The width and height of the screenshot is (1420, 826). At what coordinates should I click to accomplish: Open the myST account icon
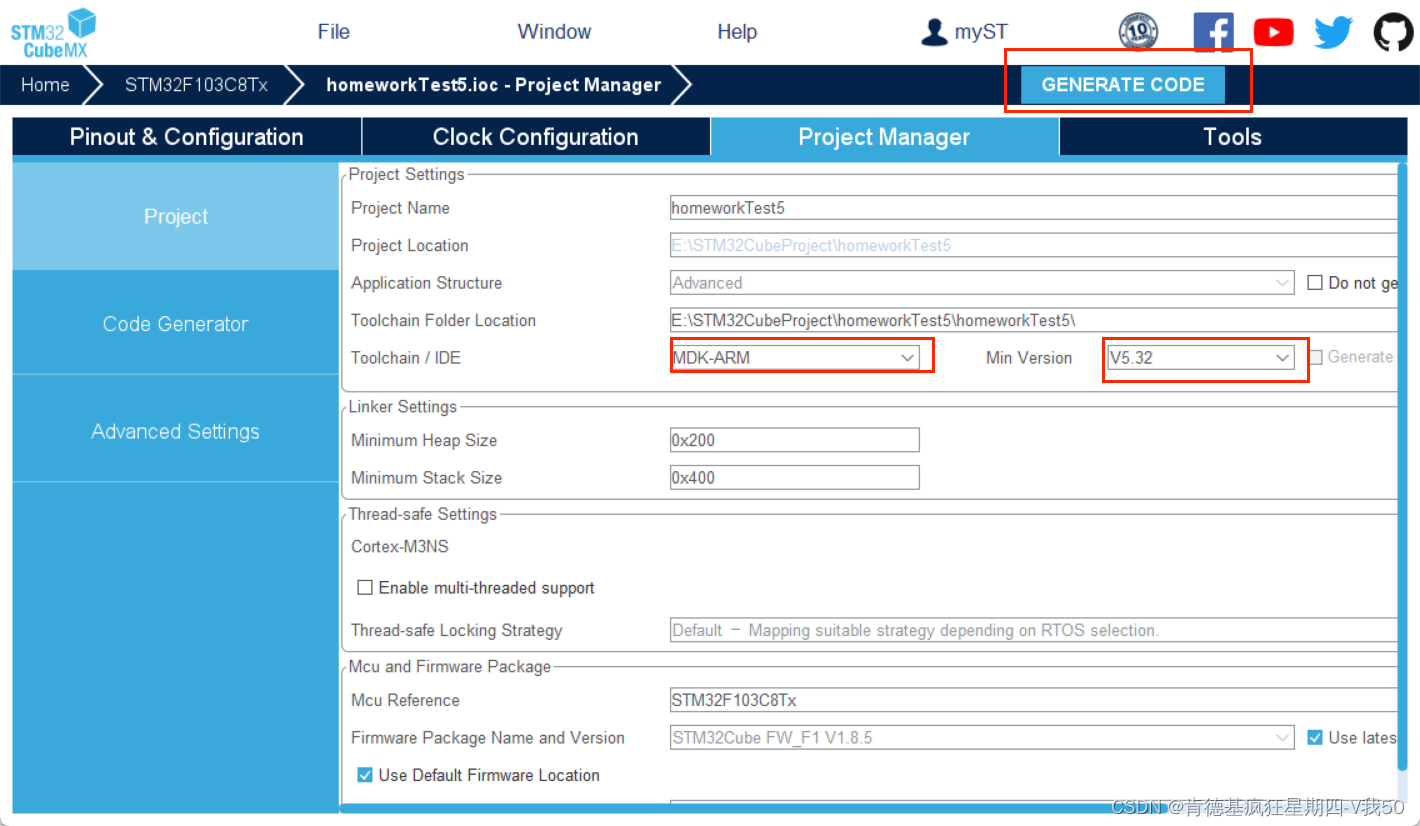click(934, 32)
